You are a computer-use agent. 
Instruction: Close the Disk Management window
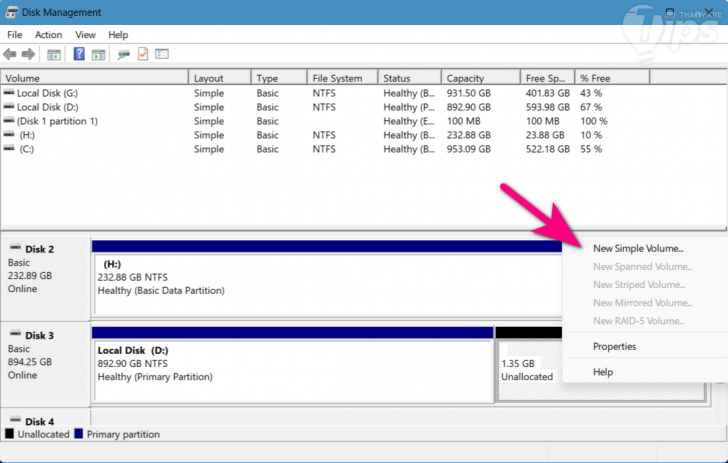pyautogui.click(x=709, y=12)
